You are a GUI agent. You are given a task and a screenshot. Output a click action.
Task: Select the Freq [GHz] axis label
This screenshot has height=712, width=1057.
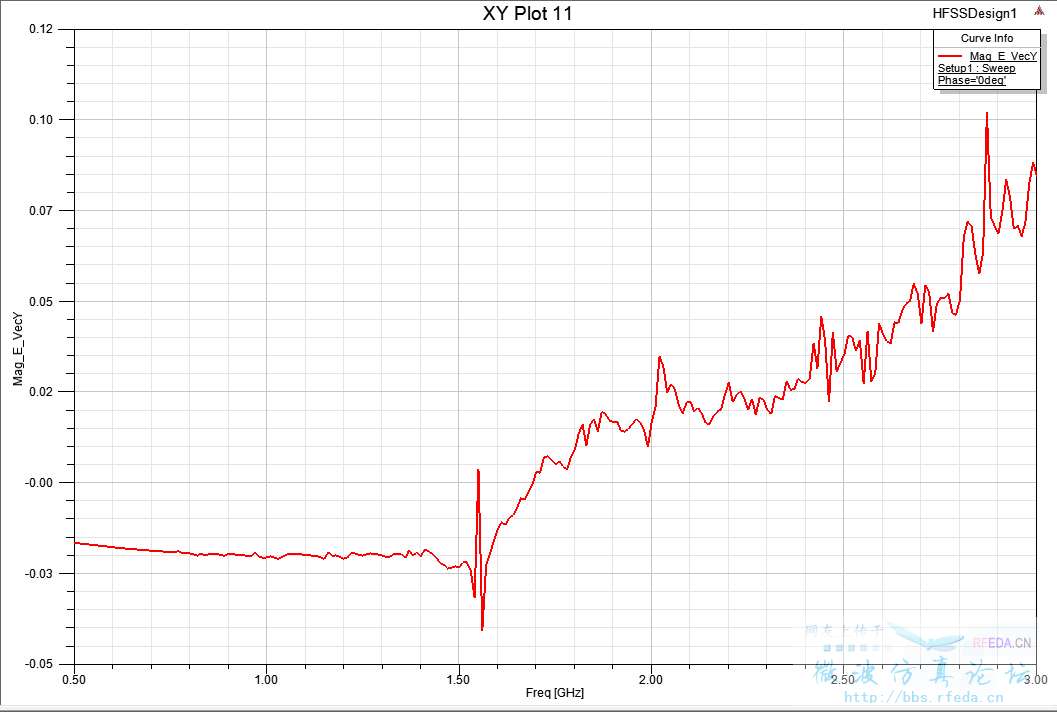[554, 693]
